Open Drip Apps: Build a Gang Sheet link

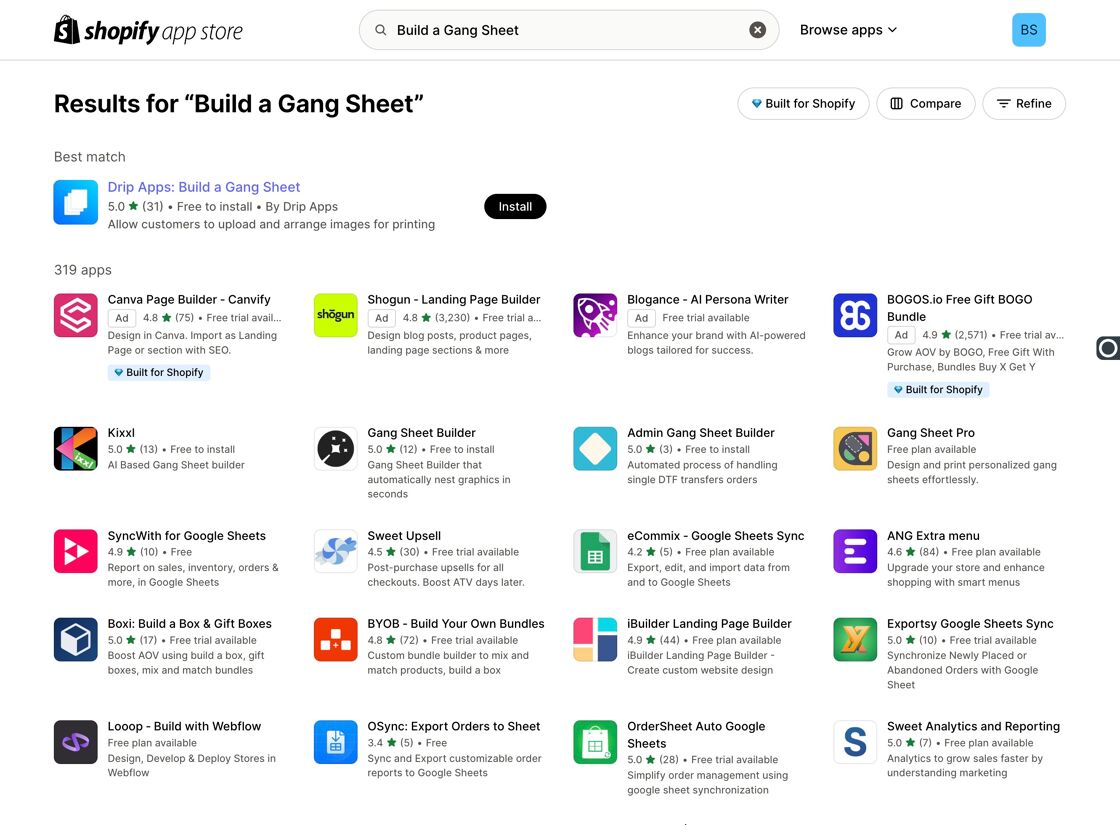(204, 187)
